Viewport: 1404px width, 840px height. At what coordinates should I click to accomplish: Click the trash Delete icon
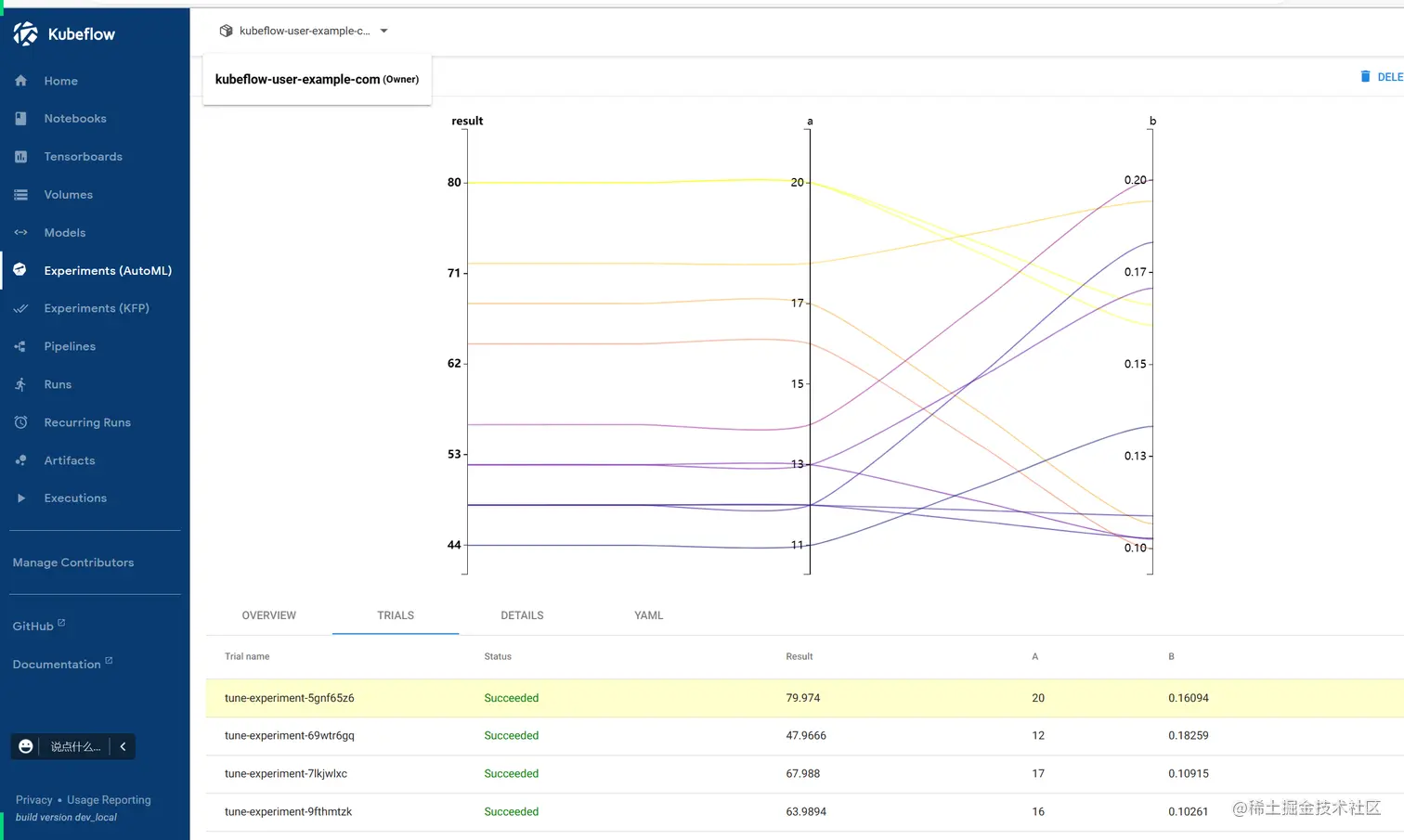1365,77
